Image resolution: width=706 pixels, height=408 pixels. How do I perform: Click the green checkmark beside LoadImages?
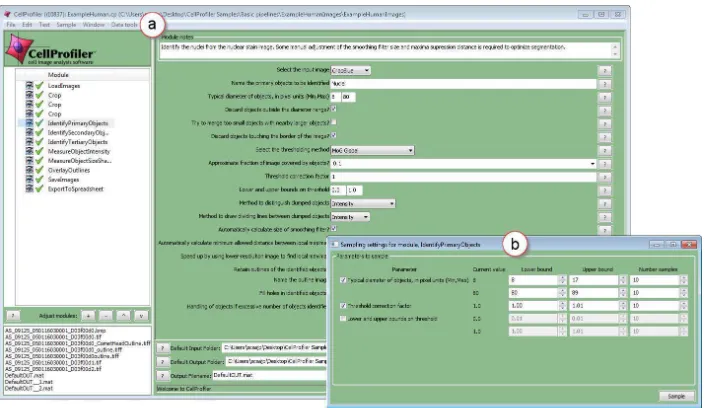pyautogui.click(x=40, y=85)
